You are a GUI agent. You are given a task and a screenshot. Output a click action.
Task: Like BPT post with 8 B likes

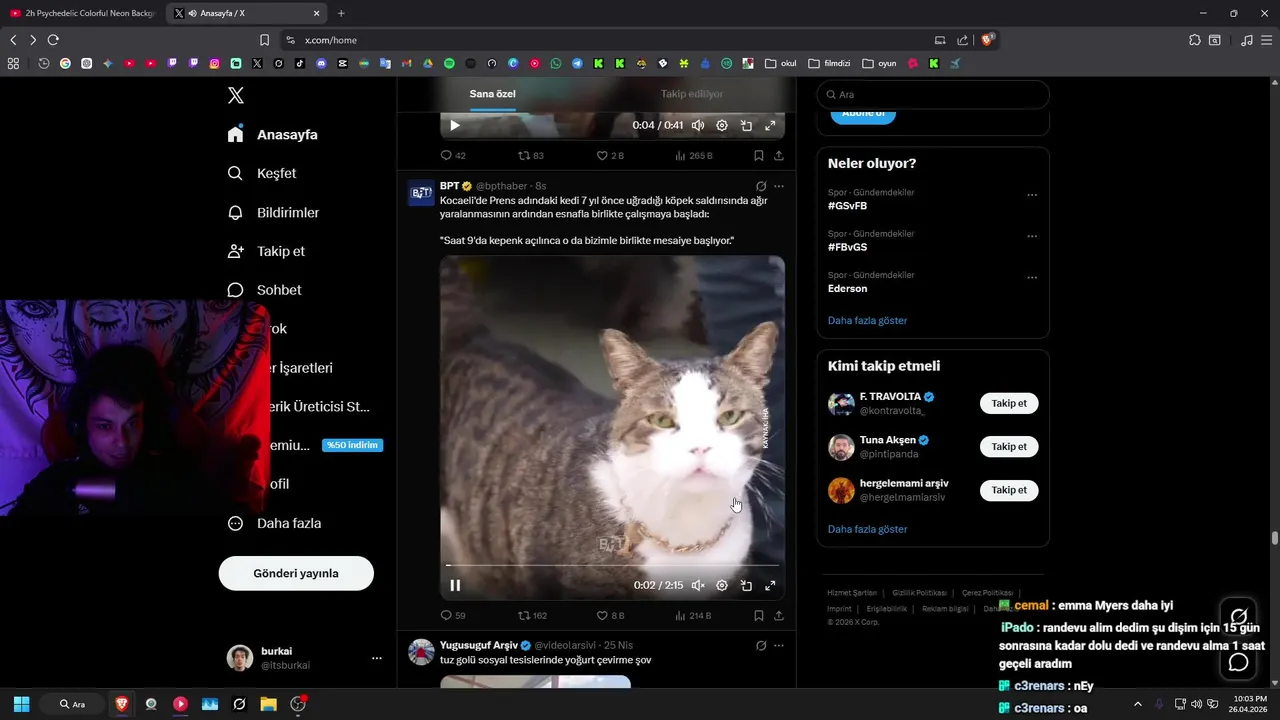610,616
